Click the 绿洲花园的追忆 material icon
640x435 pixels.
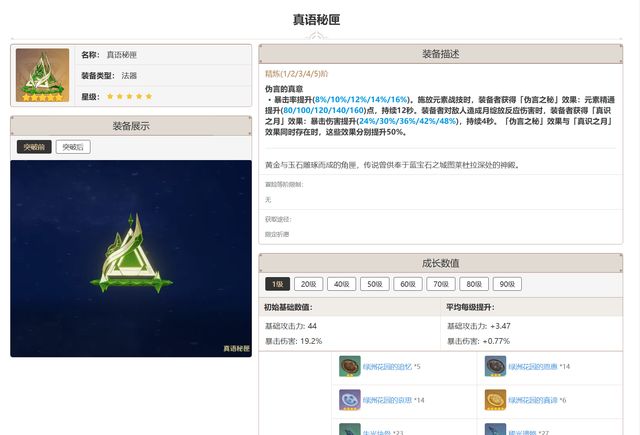tap(350, 366)
